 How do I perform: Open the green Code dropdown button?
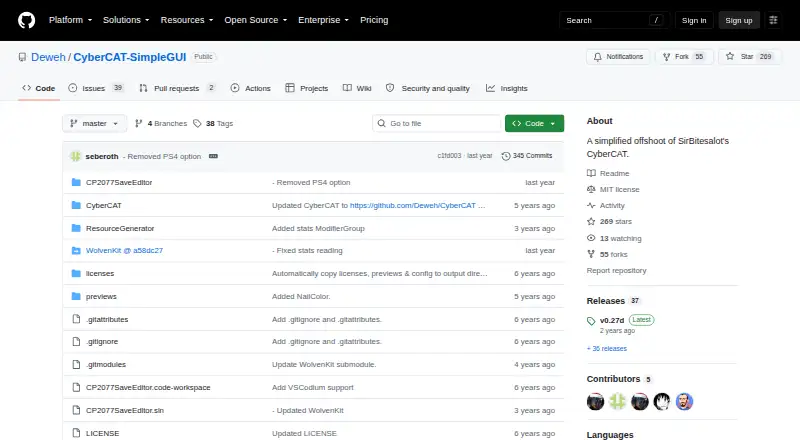[534, 124]
